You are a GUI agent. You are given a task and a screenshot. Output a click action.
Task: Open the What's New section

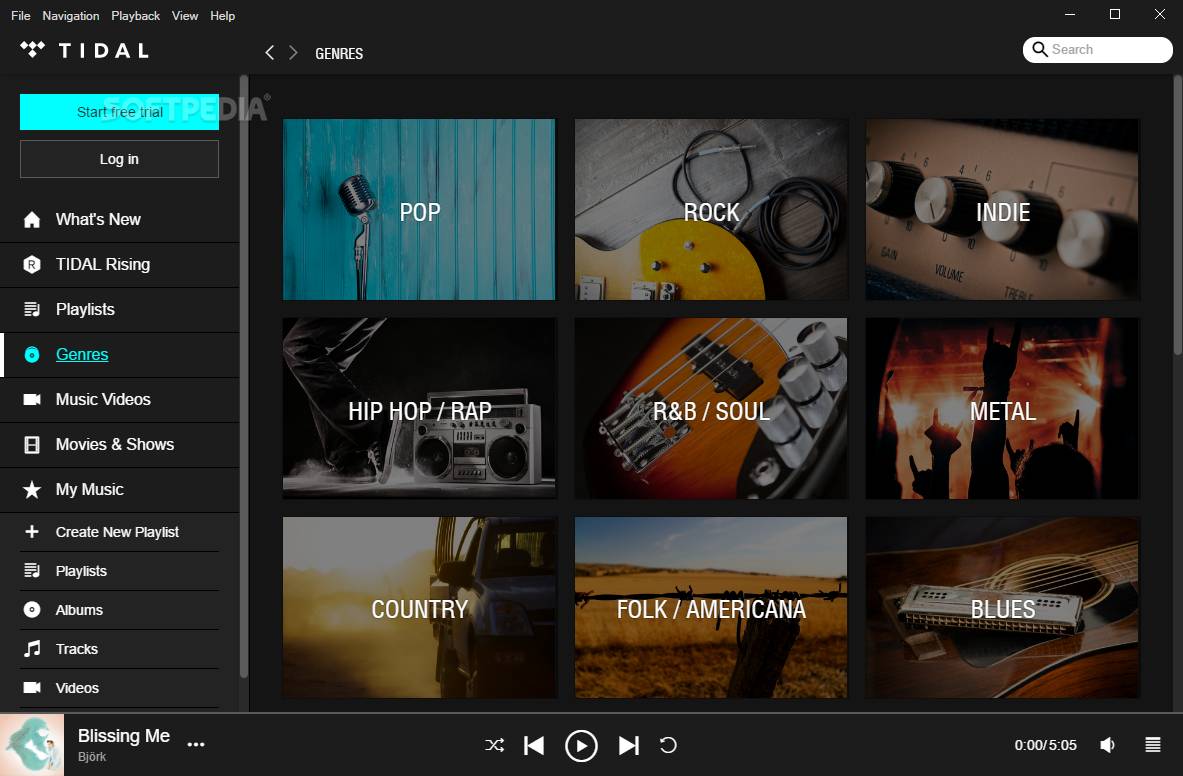[119, 219]
